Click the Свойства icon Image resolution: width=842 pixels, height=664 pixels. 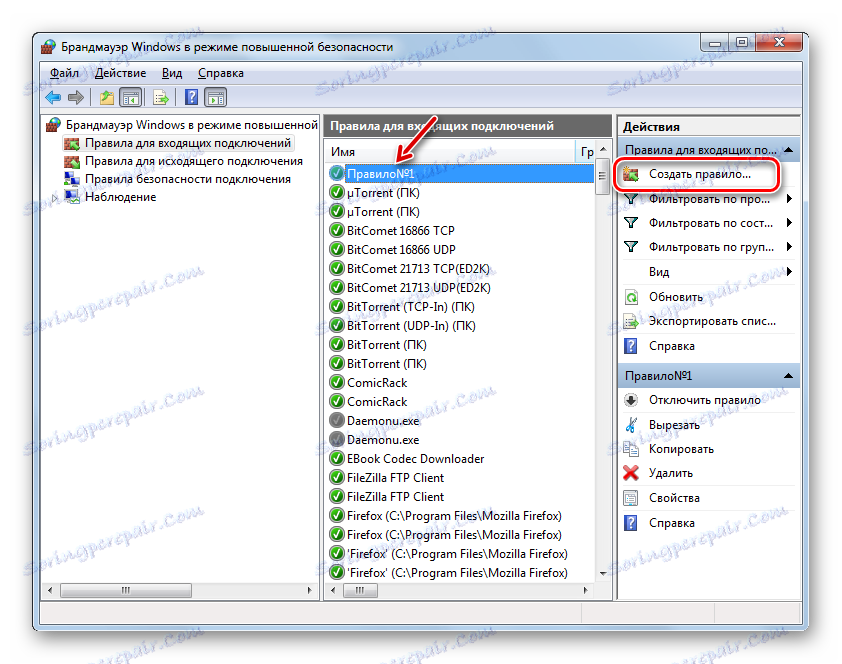pyautogui.click(x=631, y=498)
